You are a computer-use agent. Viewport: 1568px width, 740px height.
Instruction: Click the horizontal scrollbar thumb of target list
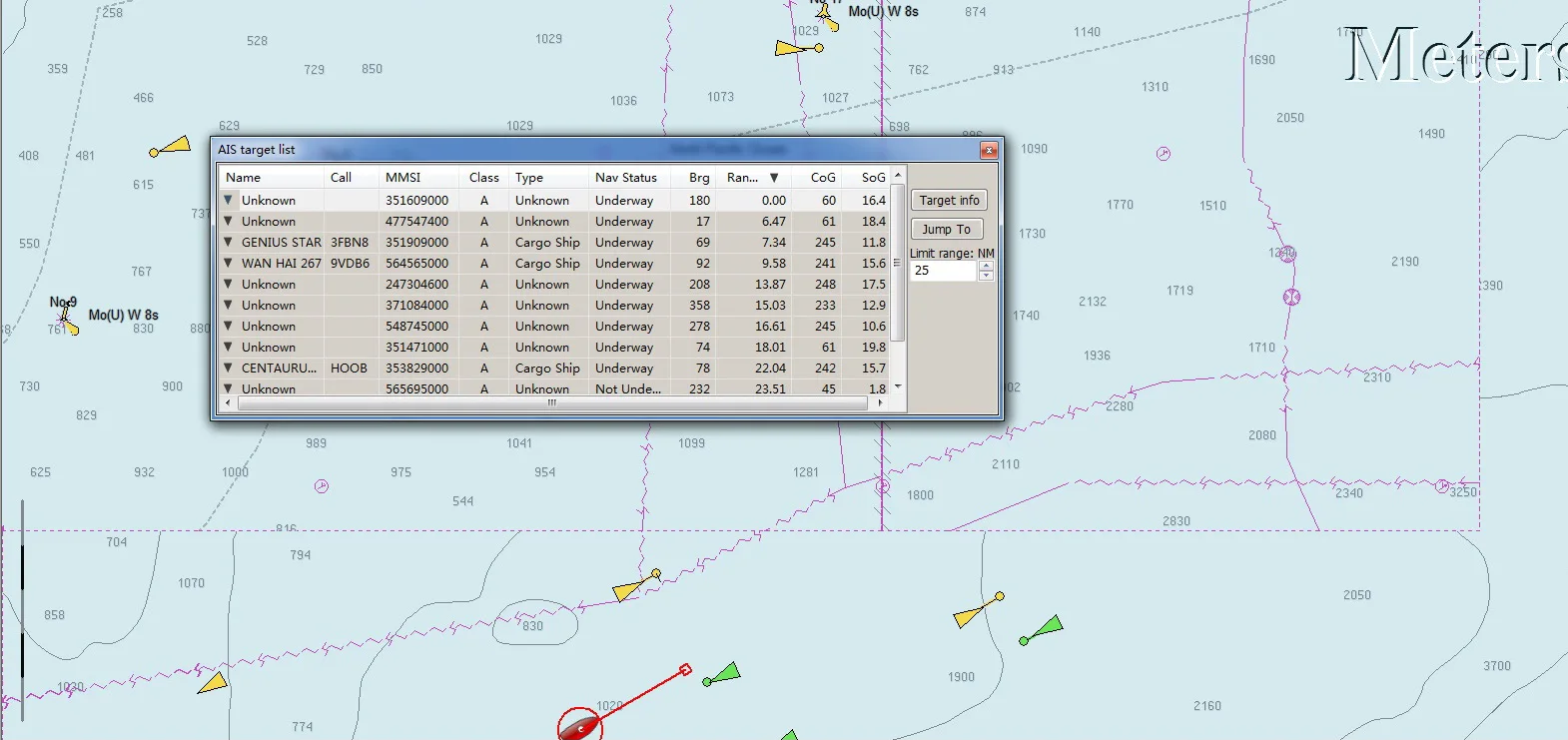click(x=551, y=403)
